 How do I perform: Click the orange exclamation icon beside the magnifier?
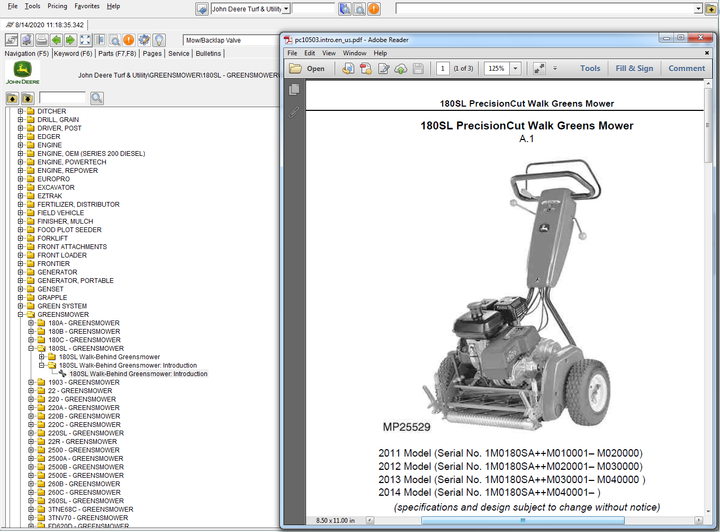click(129, 40)
